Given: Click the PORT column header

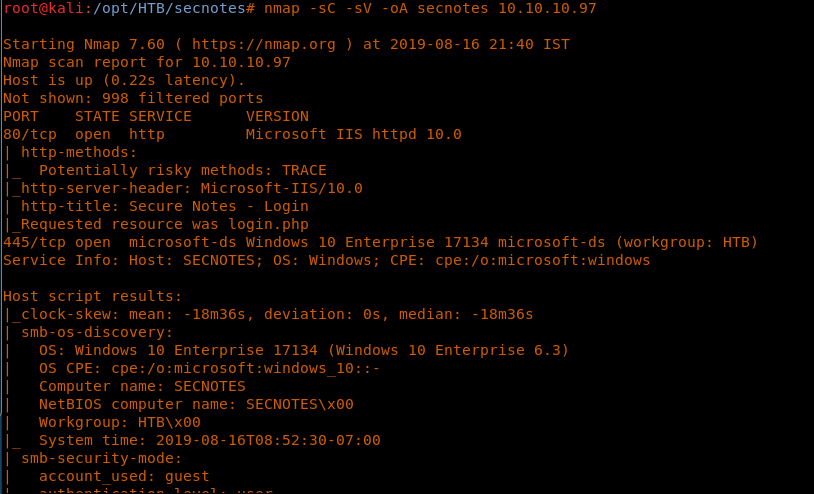Looking at the screenshot, I should click(21, 116).
